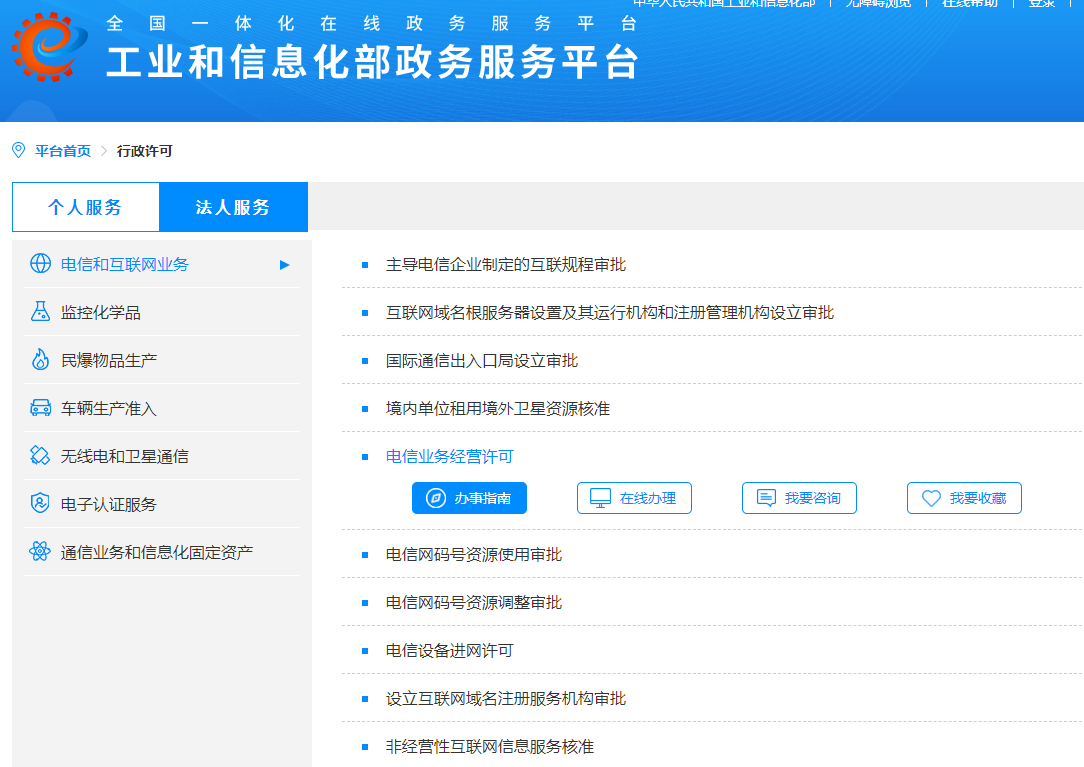Click 行政许可 in breadcrumb

(x=144, y=151)
